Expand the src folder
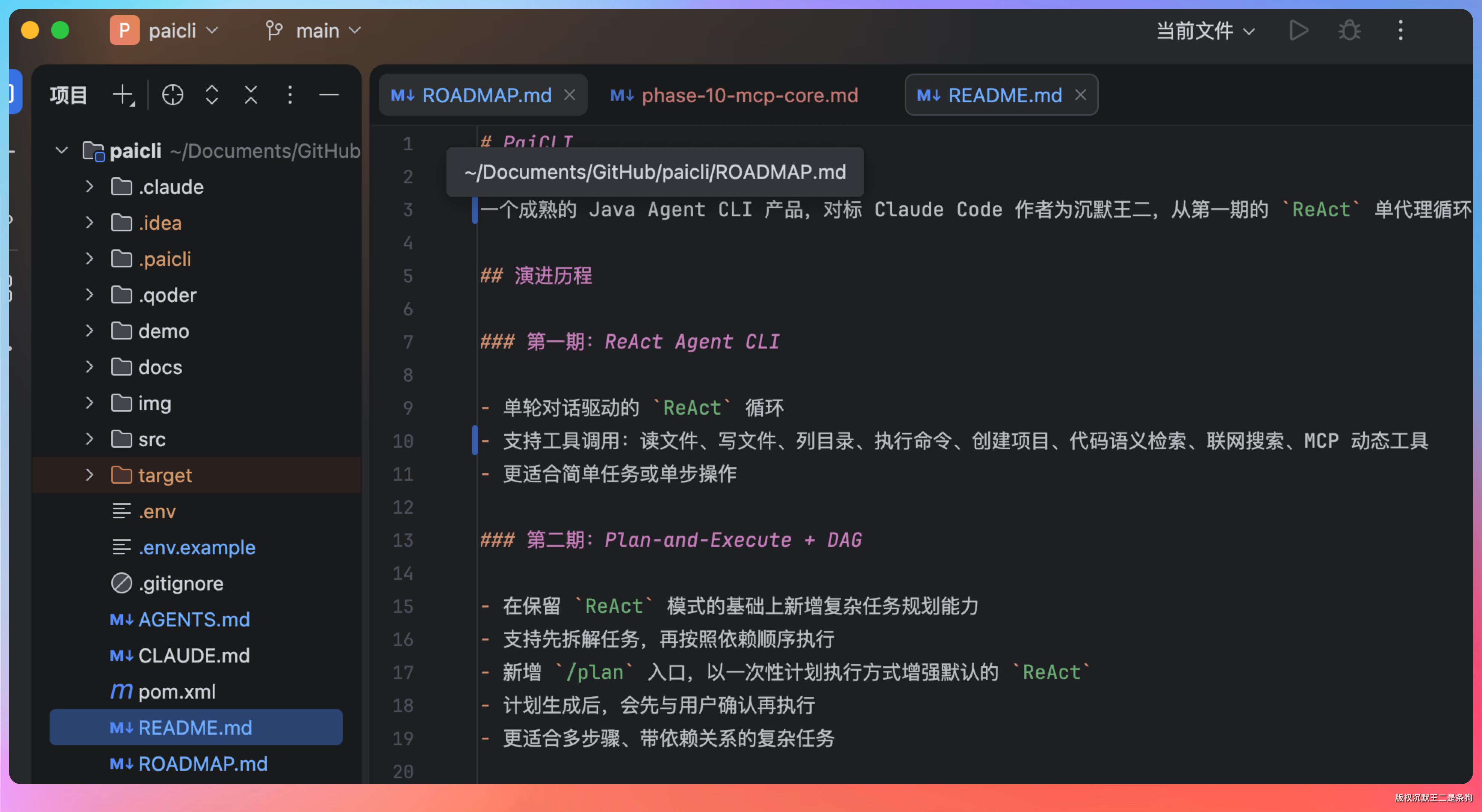1482x812 pixels. point(89,439)
